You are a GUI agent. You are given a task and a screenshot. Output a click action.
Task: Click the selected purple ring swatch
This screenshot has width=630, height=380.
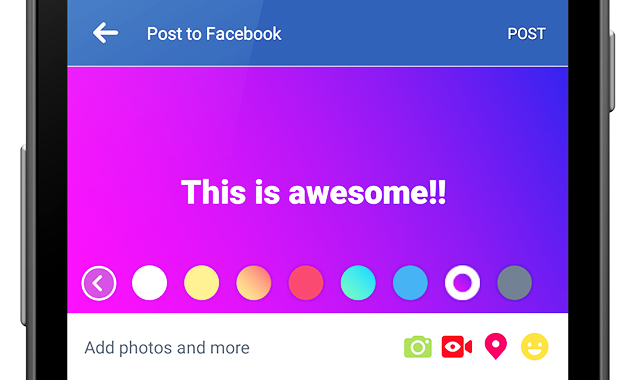coord(462,283)
